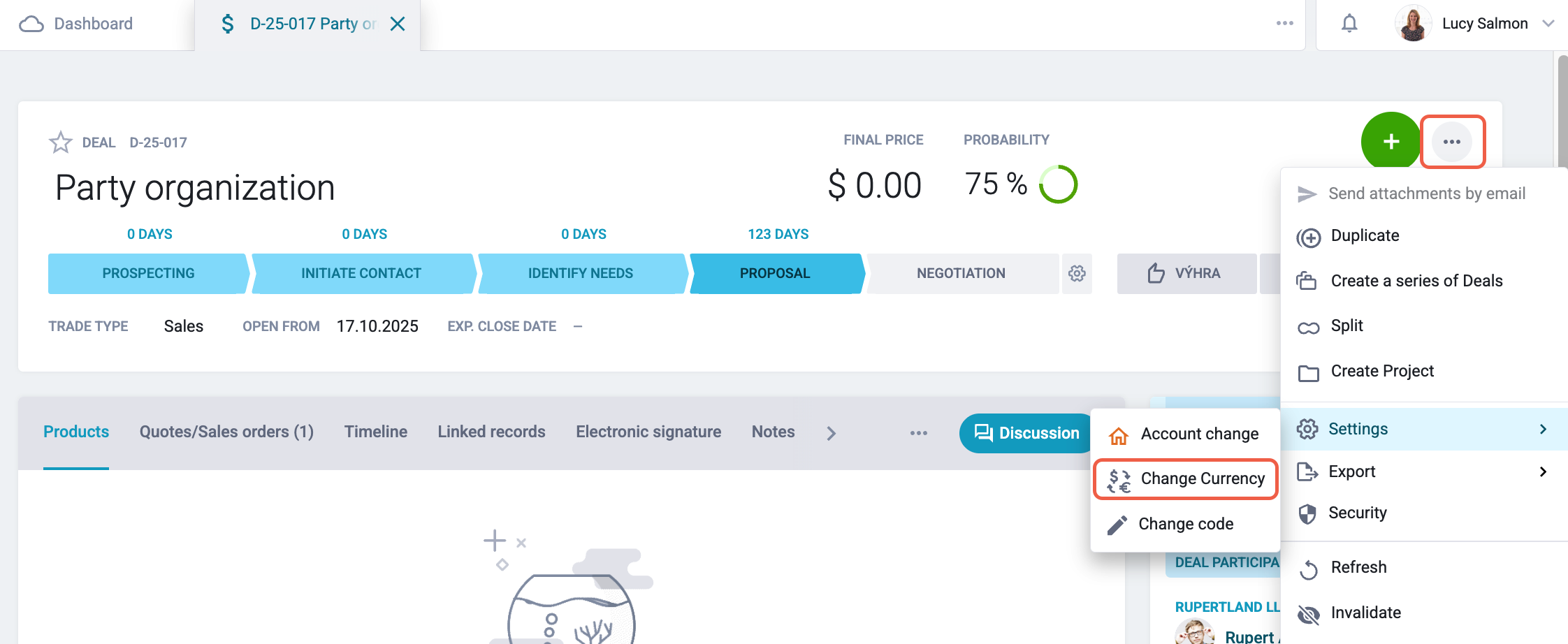Image resolution: width=1568 pixels, height=644 pixels.
Task: Open the Discussion button
Action: (1026, 433)
